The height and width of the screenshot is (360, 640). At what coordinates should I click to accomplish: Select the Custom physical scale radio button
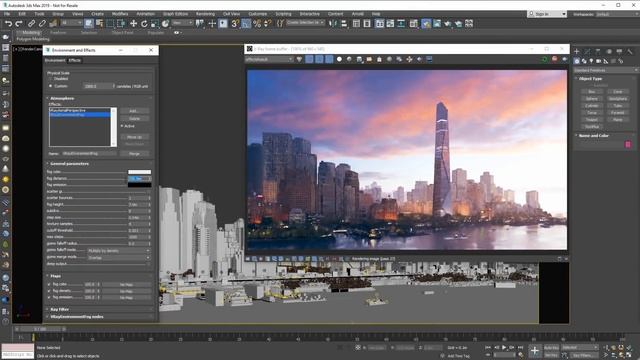[x=51, y=86]
